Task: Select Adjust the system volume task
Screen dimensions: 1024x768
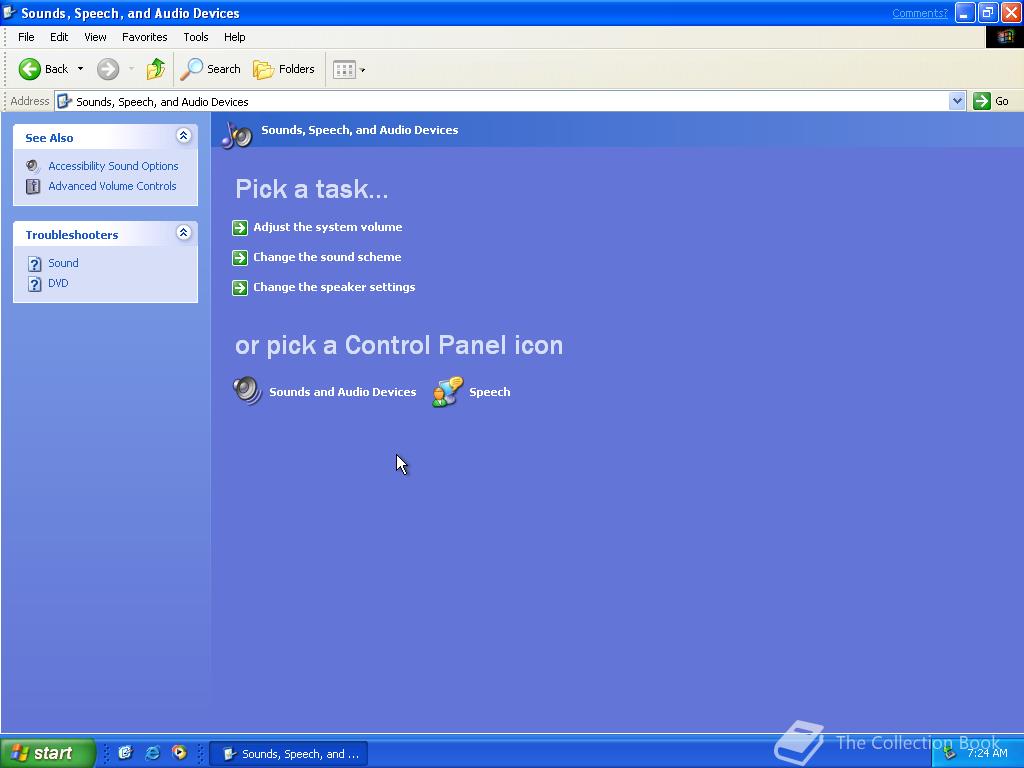Action: [328, 227]
